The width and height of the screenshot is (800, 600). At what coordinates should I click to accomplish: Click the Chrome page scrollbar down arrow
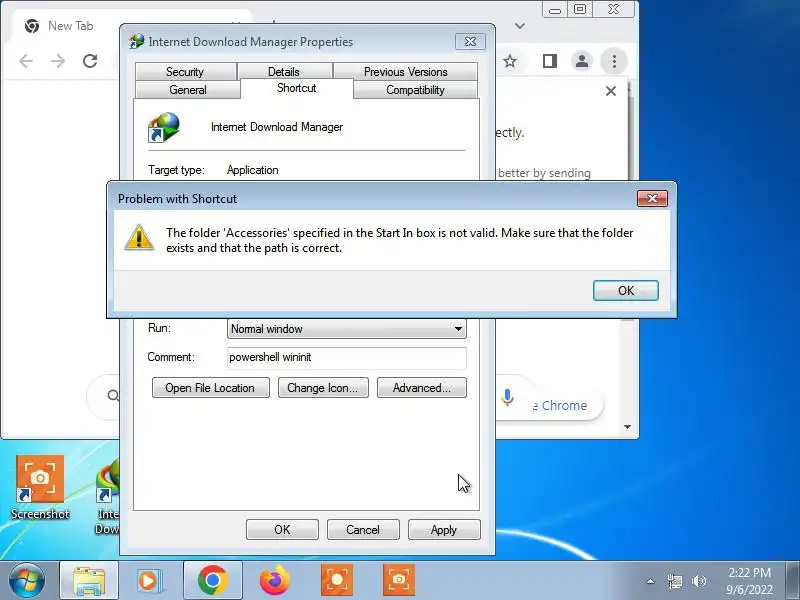coord(628,427)
